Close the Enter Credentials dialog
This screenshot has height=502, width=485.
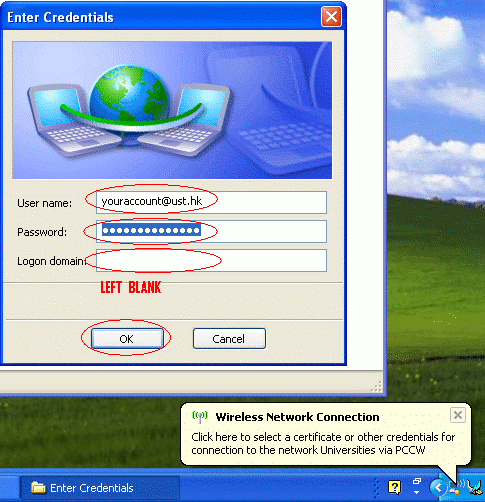click(x=331, y=16)
